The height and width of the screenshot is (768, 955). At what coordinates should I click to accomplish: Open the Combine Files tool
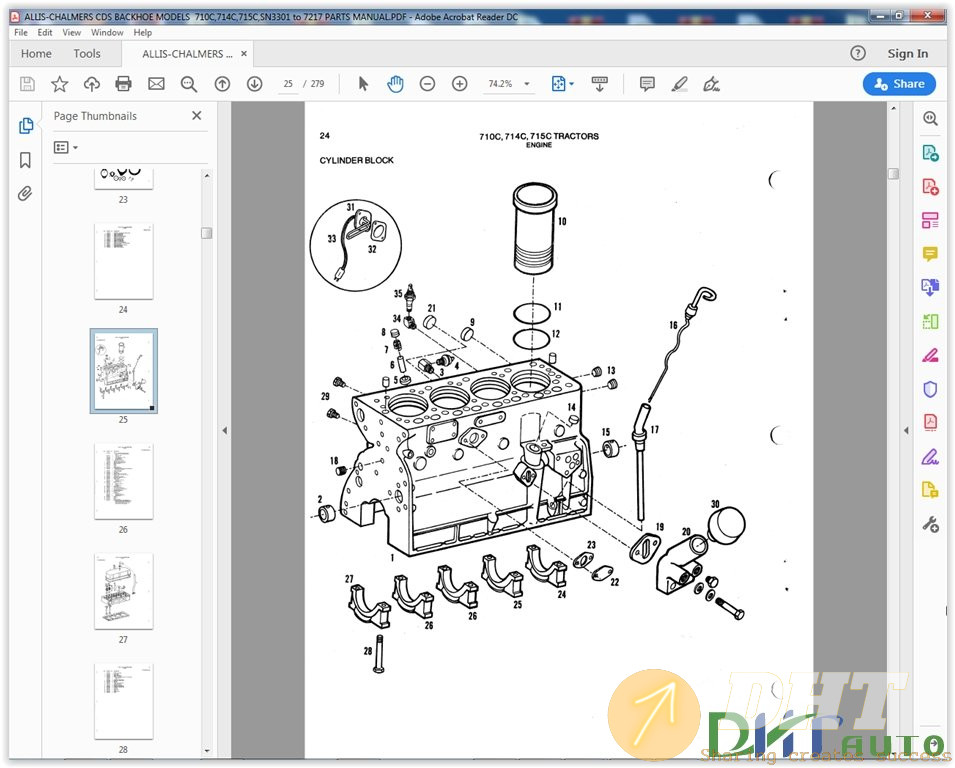tap(930, 287)
